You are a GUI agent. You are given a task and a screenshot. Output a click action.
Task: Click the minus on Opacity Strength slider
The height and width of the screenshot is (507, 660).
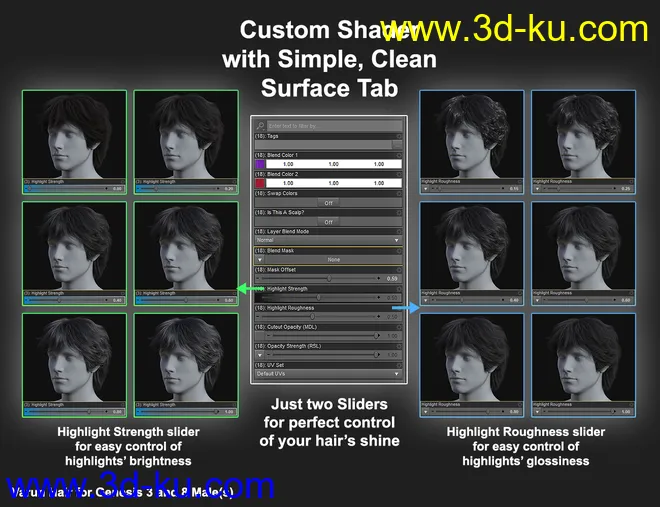pyautogui.click(x=269, y=355)
